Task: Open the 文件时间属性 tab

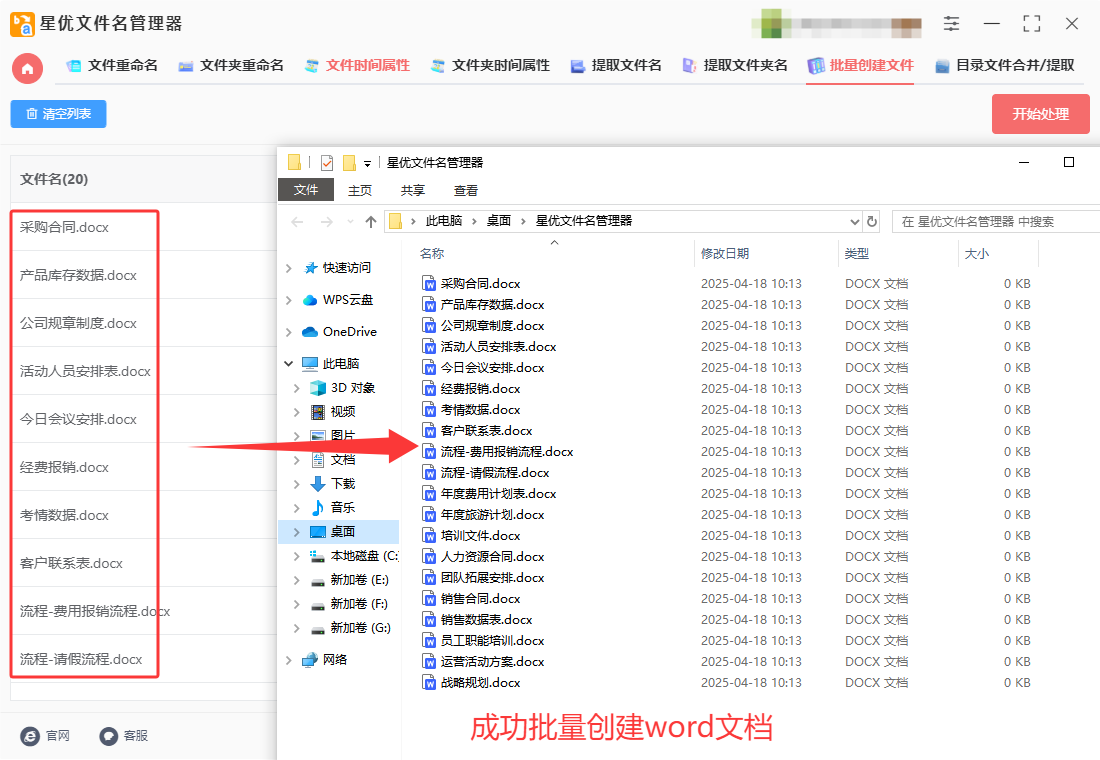Action: pos(357,66)
